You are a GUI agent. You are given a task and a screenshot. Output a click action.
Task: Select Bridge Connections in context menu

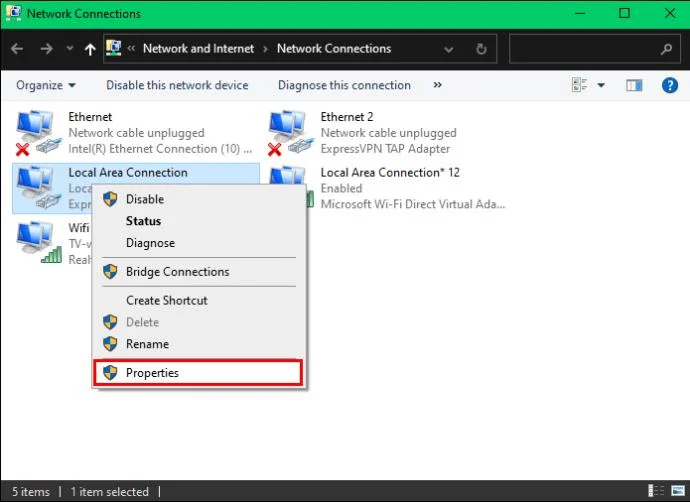coord(177,271)
